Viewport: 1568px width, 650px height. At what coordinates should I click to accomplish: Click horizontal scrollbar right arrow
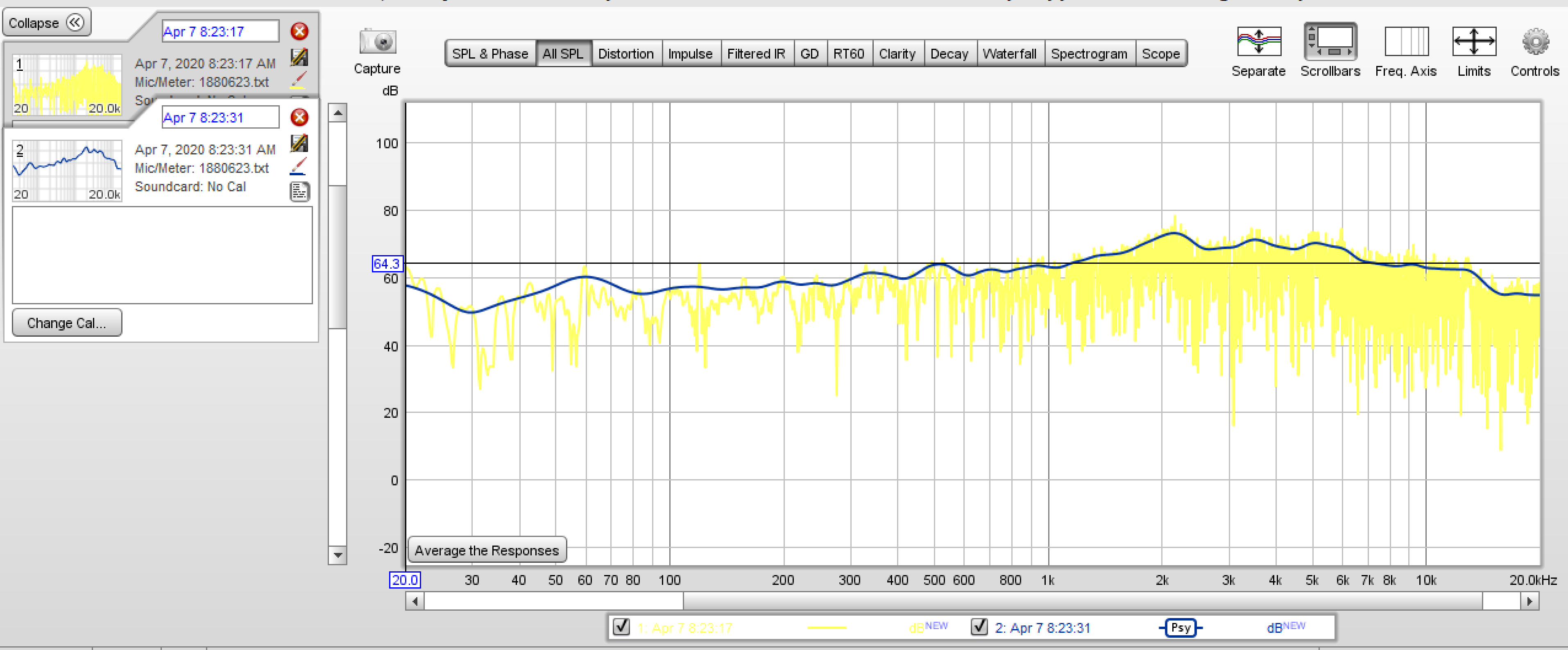(x=1529, y=601)
